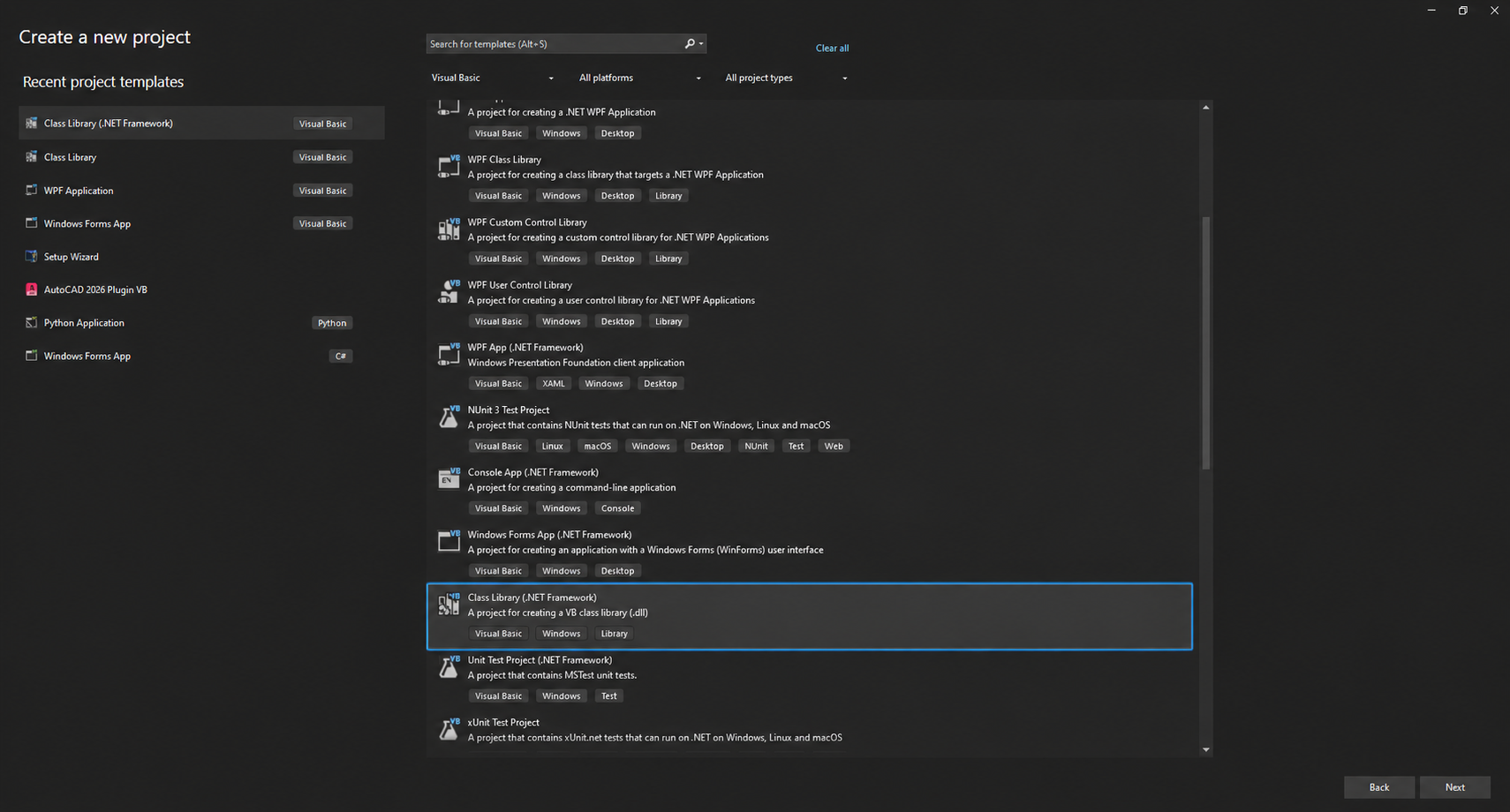Expand the search options arrow beside magnifier
The width and height of the screenshot is (1510, 812).
[x=701, y=44]
